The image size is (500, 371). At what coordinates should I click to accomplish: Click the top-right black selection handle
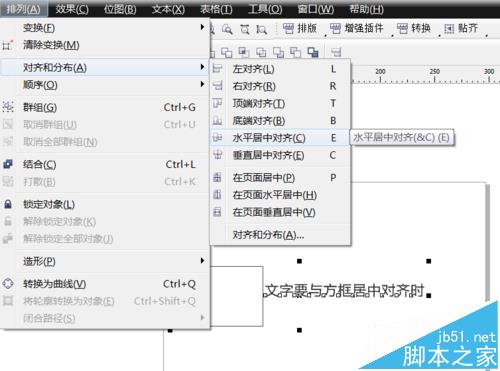point(429,261)
